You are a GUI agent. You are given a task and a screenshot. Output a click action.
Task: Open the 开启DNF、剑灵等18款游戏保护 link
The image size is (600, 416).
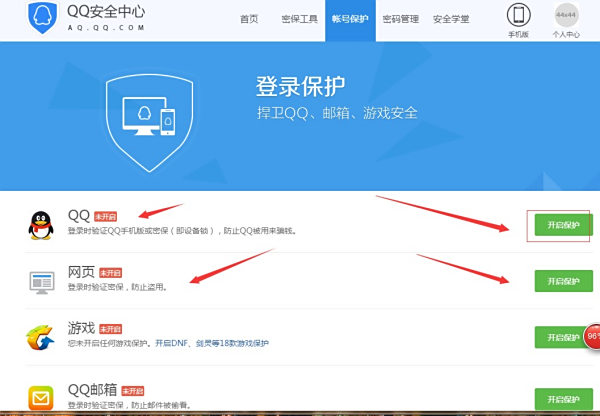click(x=212, y=343)
